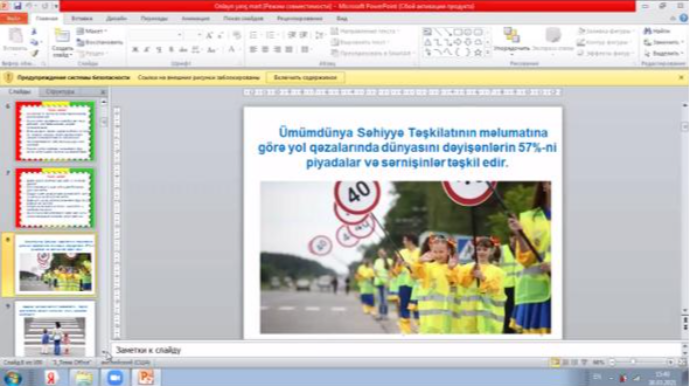Justify the text
690x386 pixels.
pos(289,50)
